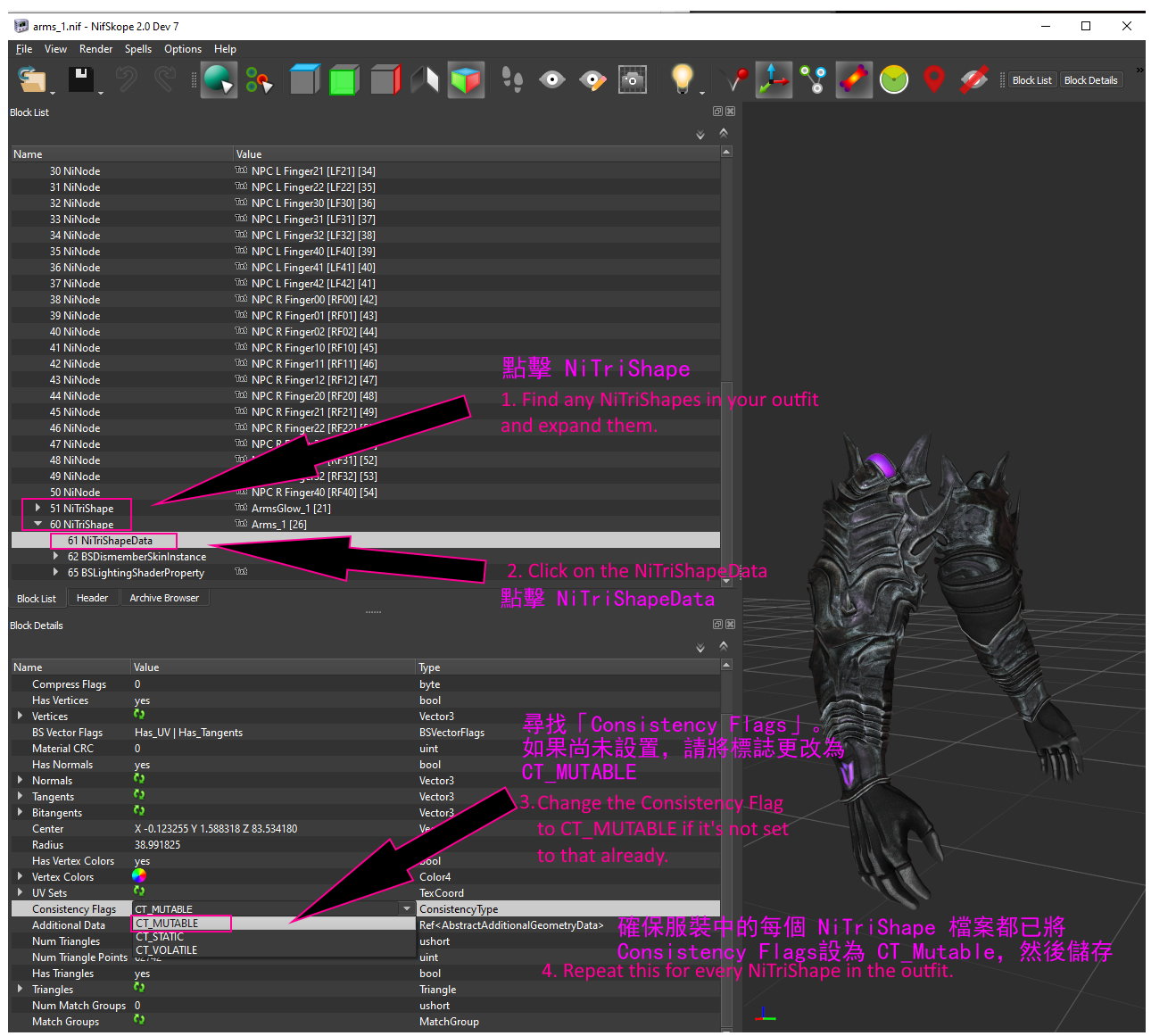
Task: Open the File menu
Action: point(24,49)
